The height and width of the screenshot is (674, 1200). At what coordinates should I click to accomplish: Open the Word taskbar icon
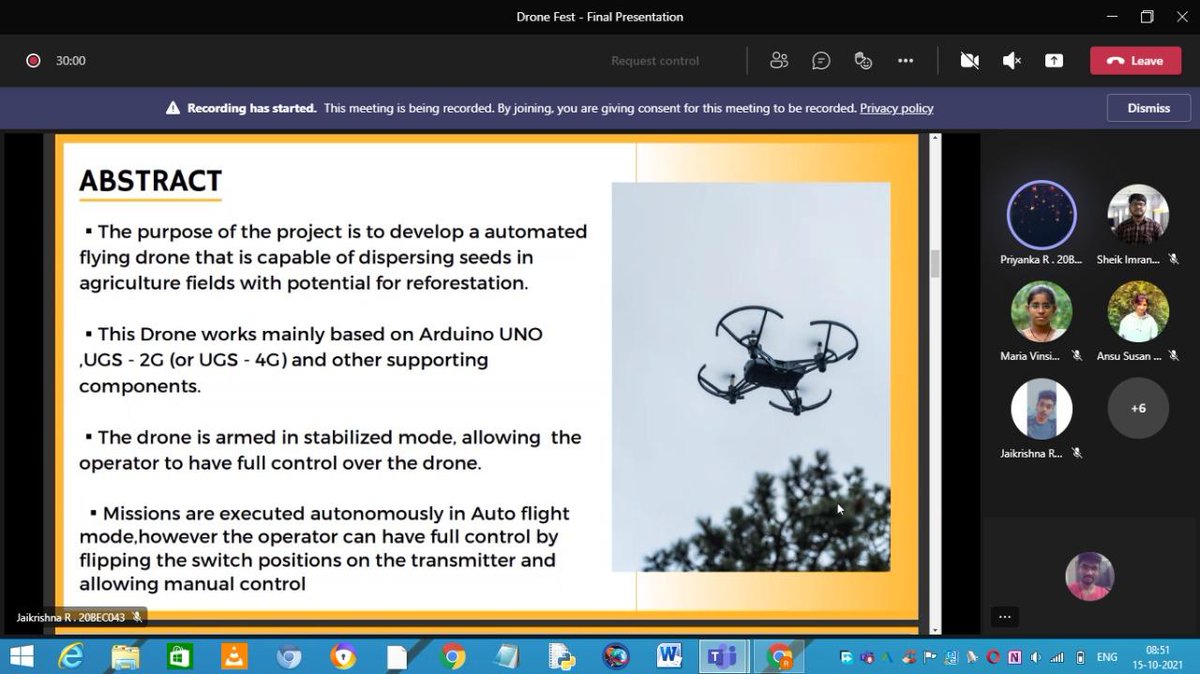pos(669,657)
